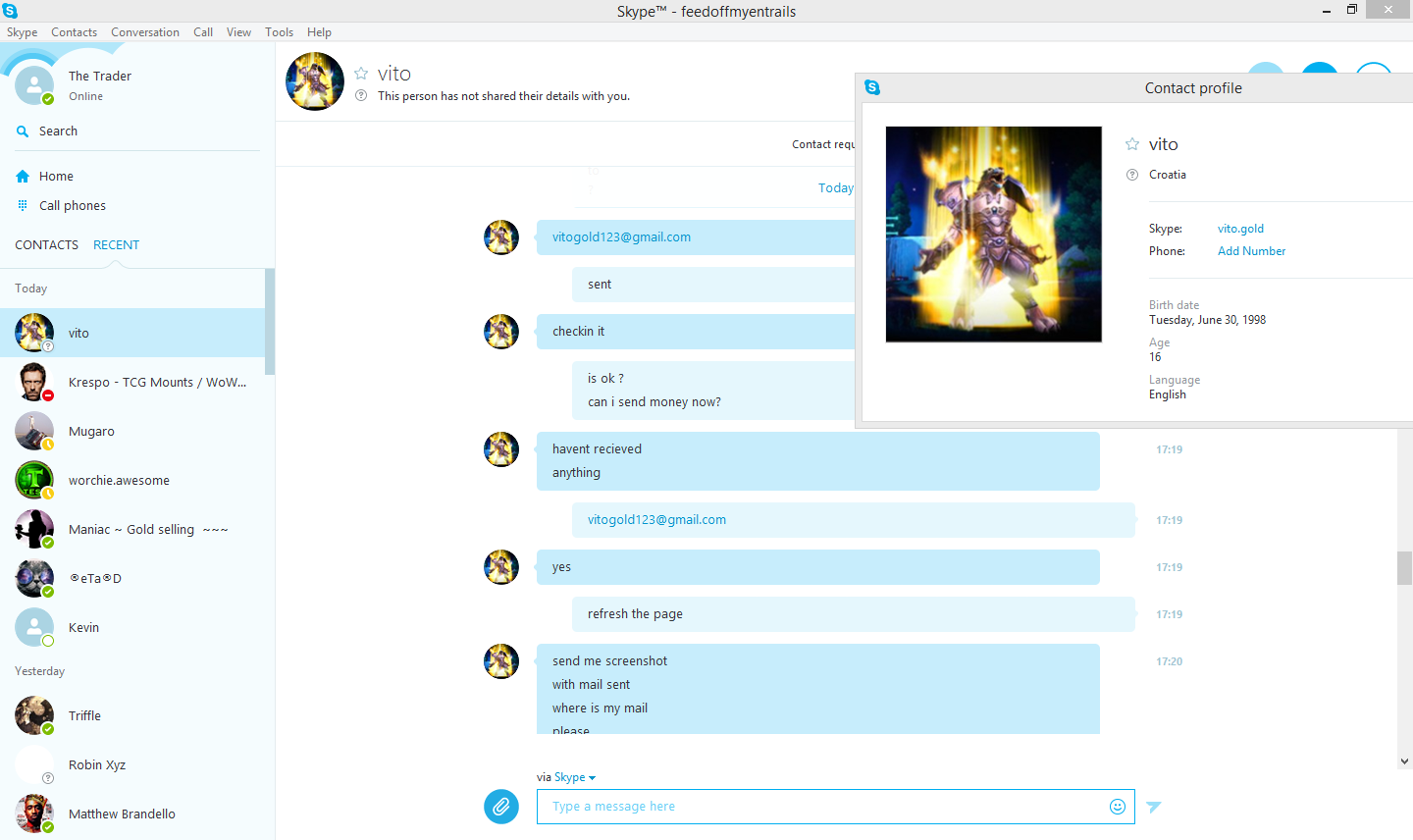Open the emoticon picker in message box

[1117, 807]
